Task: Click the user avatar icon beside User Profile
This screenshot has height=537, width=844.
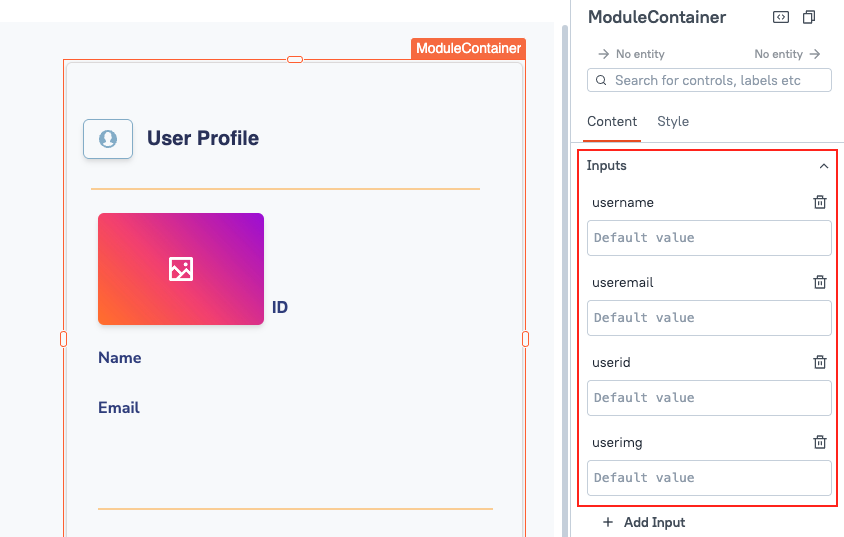Action: point(108,139)
